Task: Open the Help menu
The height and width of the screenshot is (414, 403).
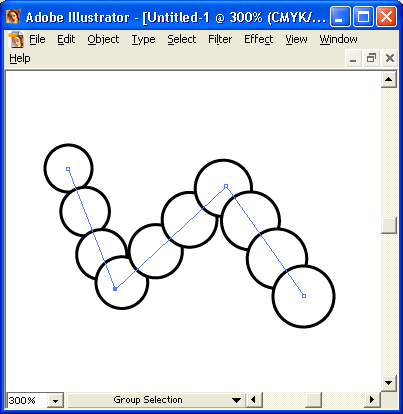Action: pos(20,59)
